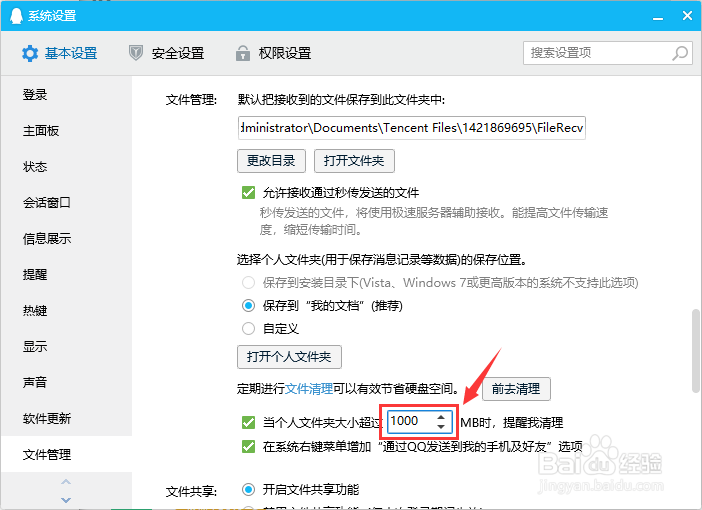Click the FileRecv folder path field
The height and width of the screenshot is (510, 702).
click(411, 128)
